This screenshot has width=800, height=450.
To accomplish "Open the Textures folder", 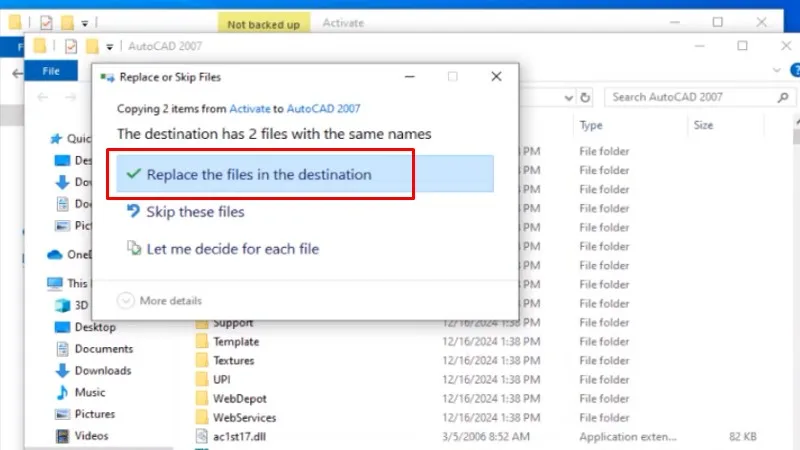I will click(x=233, y=360).
